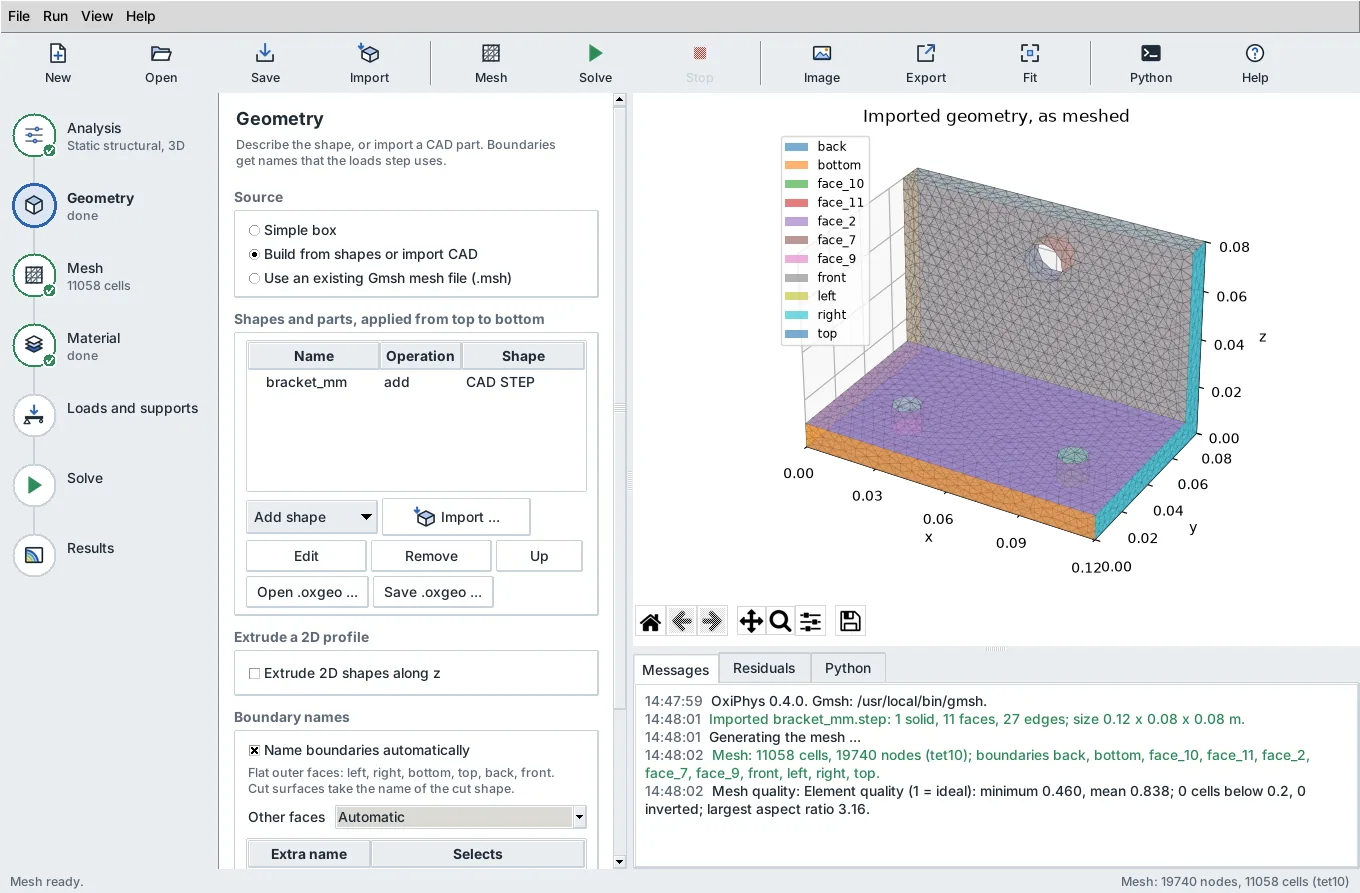
Task: Open a file with the Open icon
Action: (161, 54)
